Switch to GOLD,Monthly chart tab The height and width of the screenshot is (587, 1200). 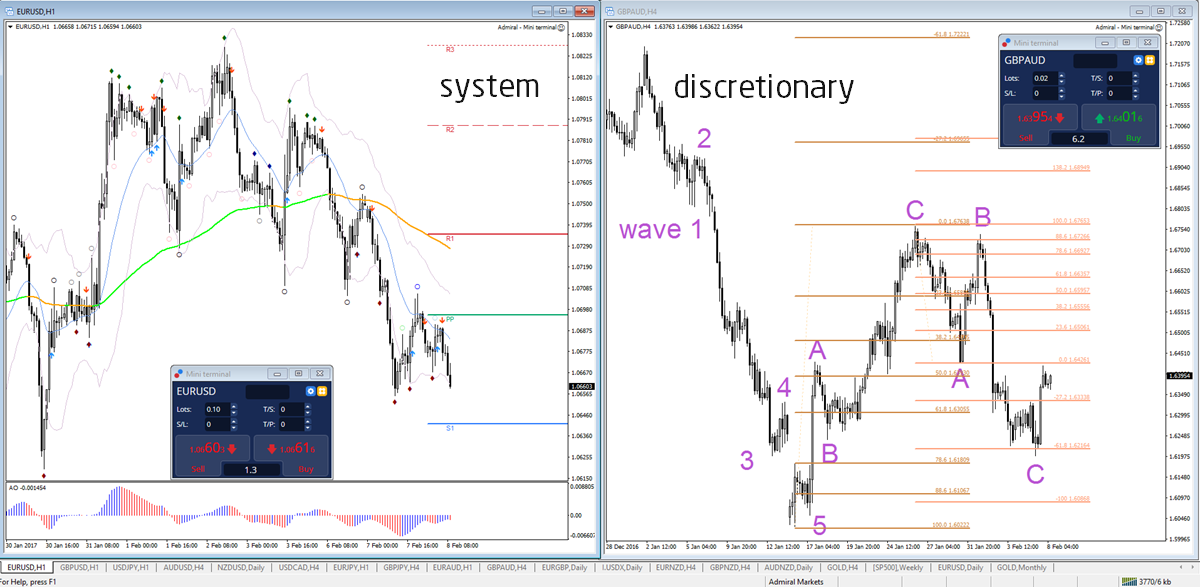click(x=1021, y=567)
